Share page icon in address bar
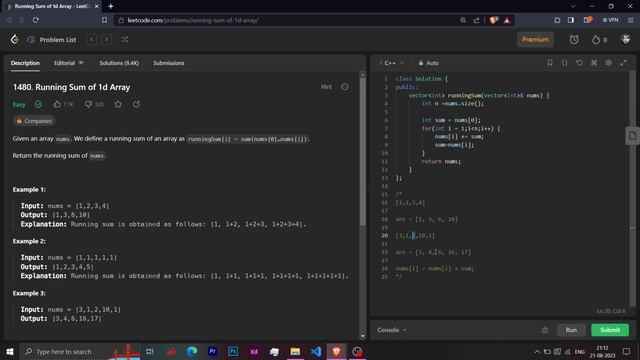This screenshot has height=360, width=640. pos(476,20)
